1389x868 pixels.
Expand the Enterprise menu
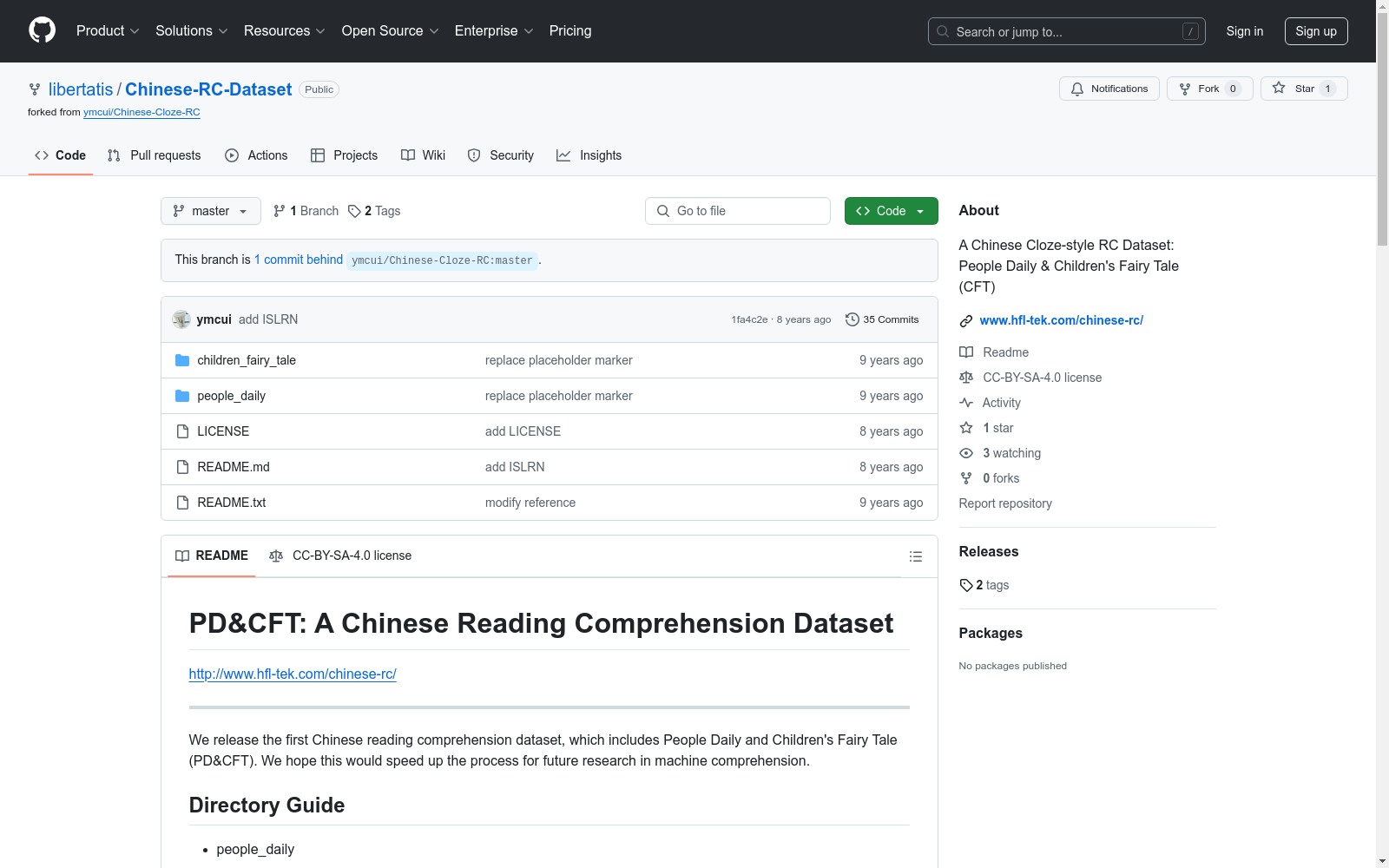tap(494, 31)
